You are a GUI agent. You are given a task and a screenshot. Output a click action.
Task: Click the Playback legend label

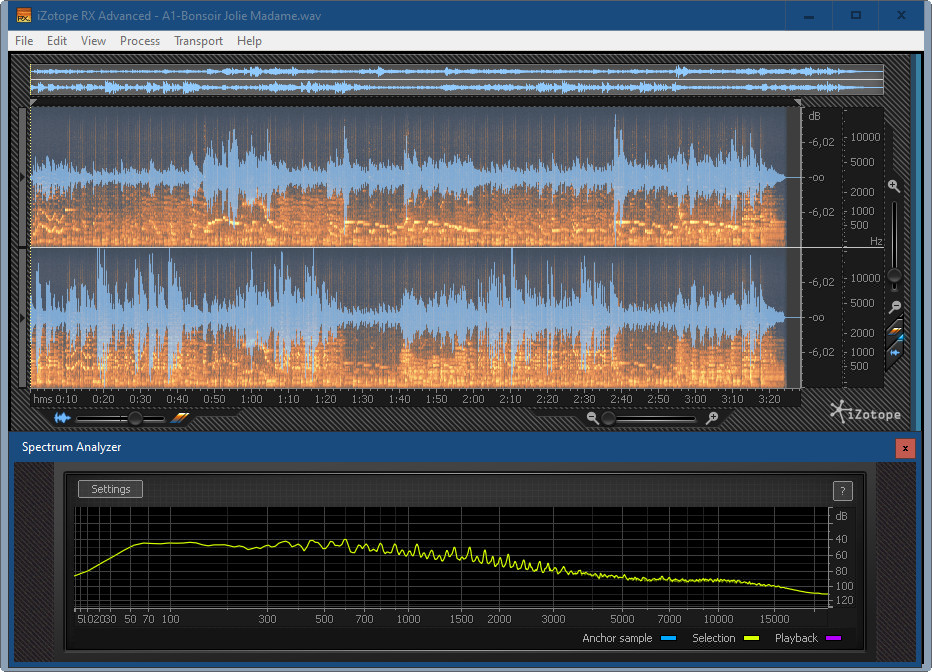click(796, 638)
